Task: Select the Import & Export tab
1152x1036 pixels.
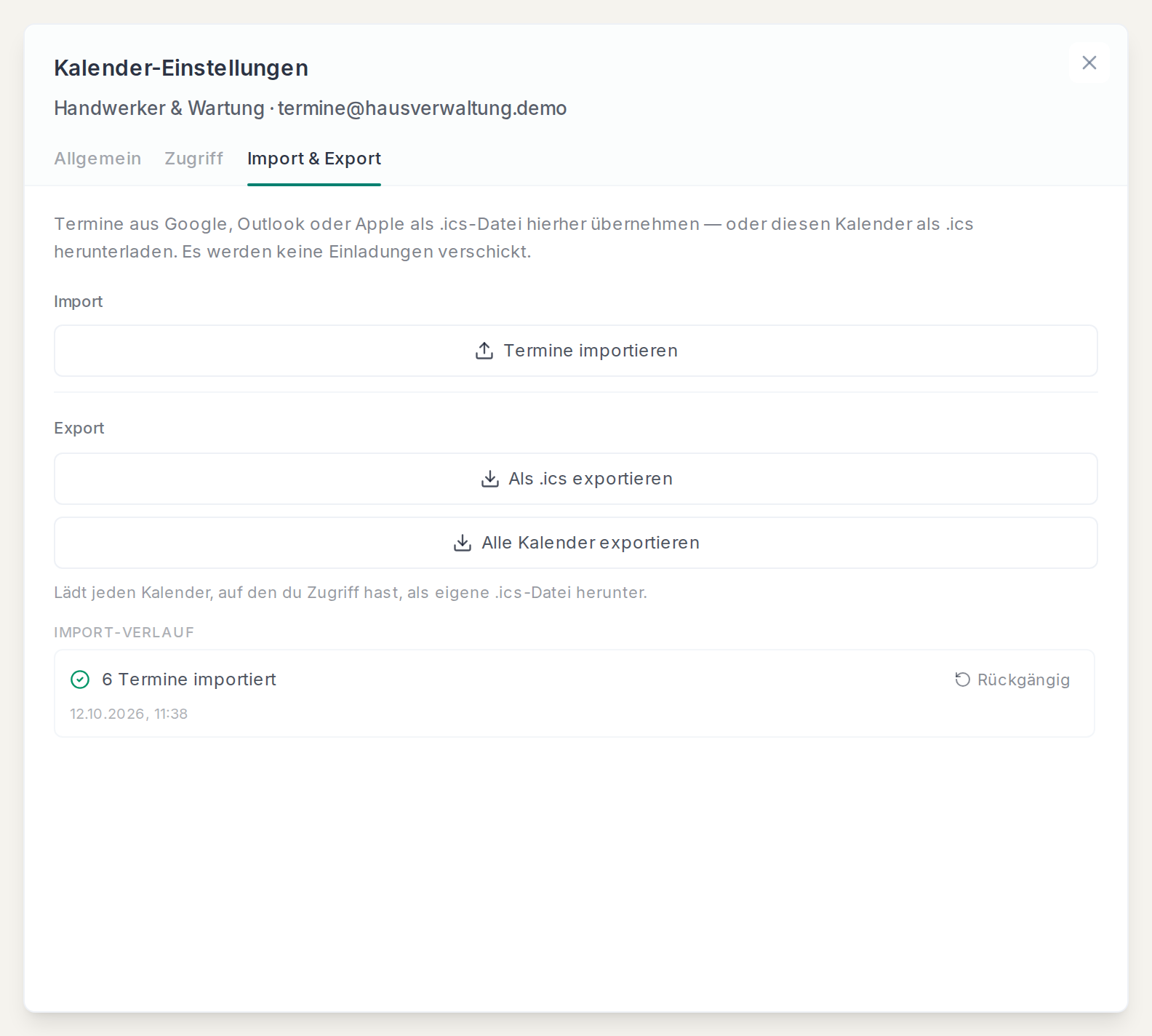Action: point(314,159)
